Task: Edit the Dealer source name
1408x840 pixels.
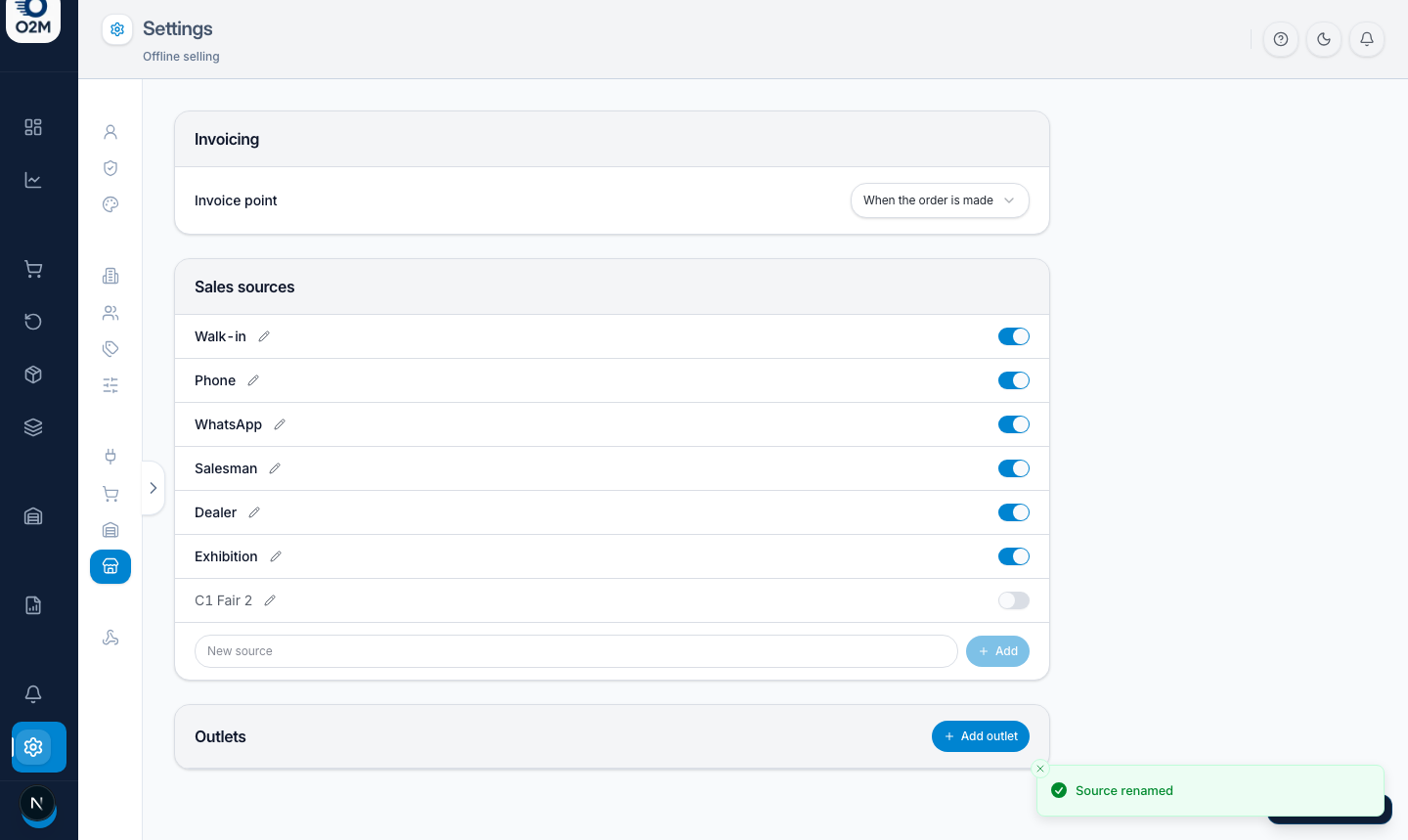Action: click(x=254, y=512)
